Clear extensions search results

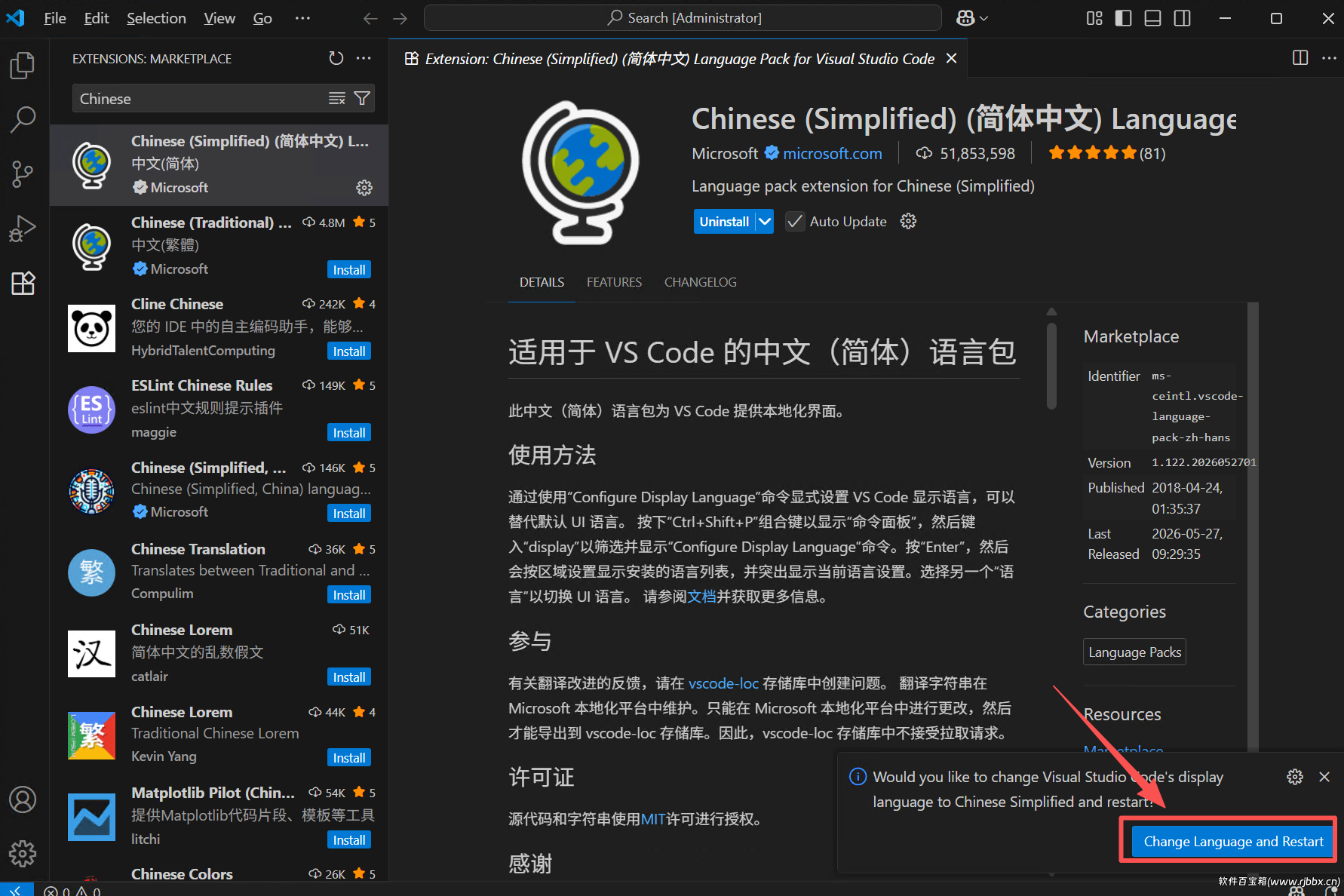tap(336, 99)
